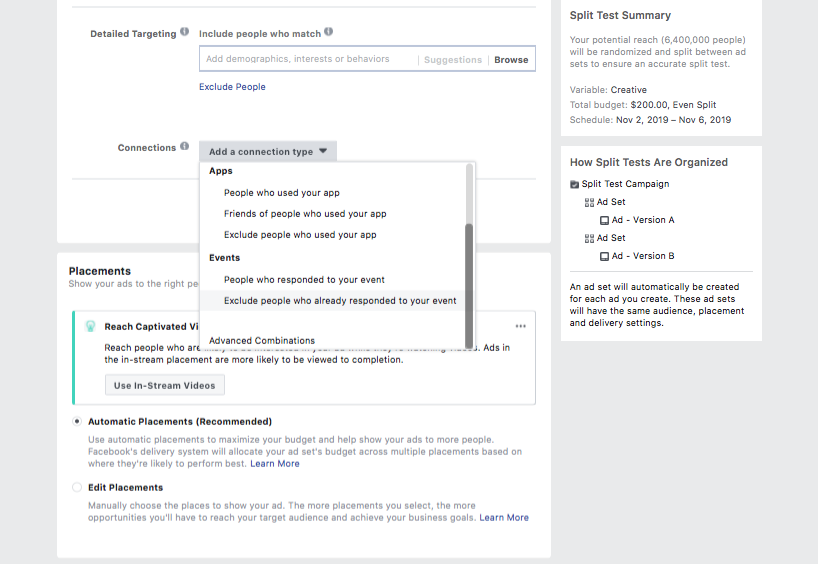
Task: Open the three-dot menu on the tip card
Action: (x=521, y=326)
